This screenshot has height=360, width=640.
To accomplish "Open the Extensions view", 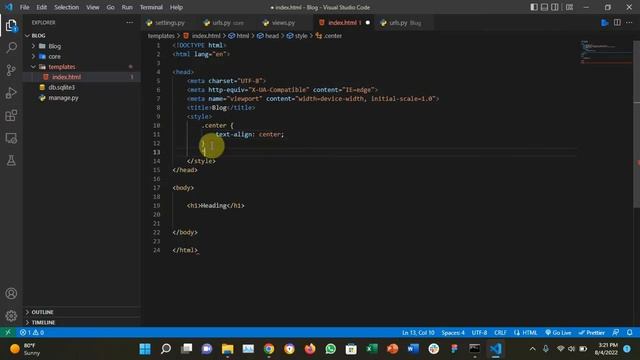I will click(x=11, y=116).
